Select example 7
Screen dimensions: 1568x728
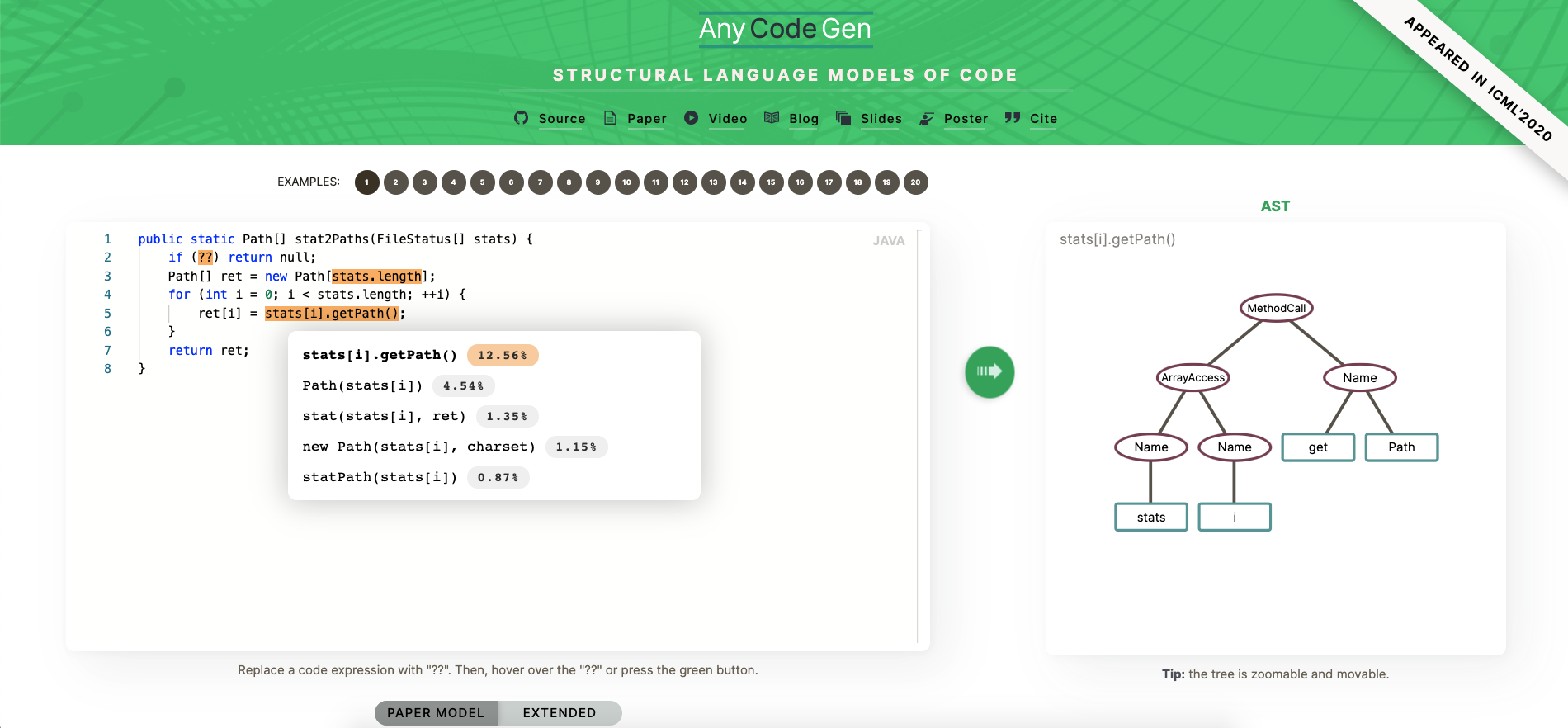point(541,182)
